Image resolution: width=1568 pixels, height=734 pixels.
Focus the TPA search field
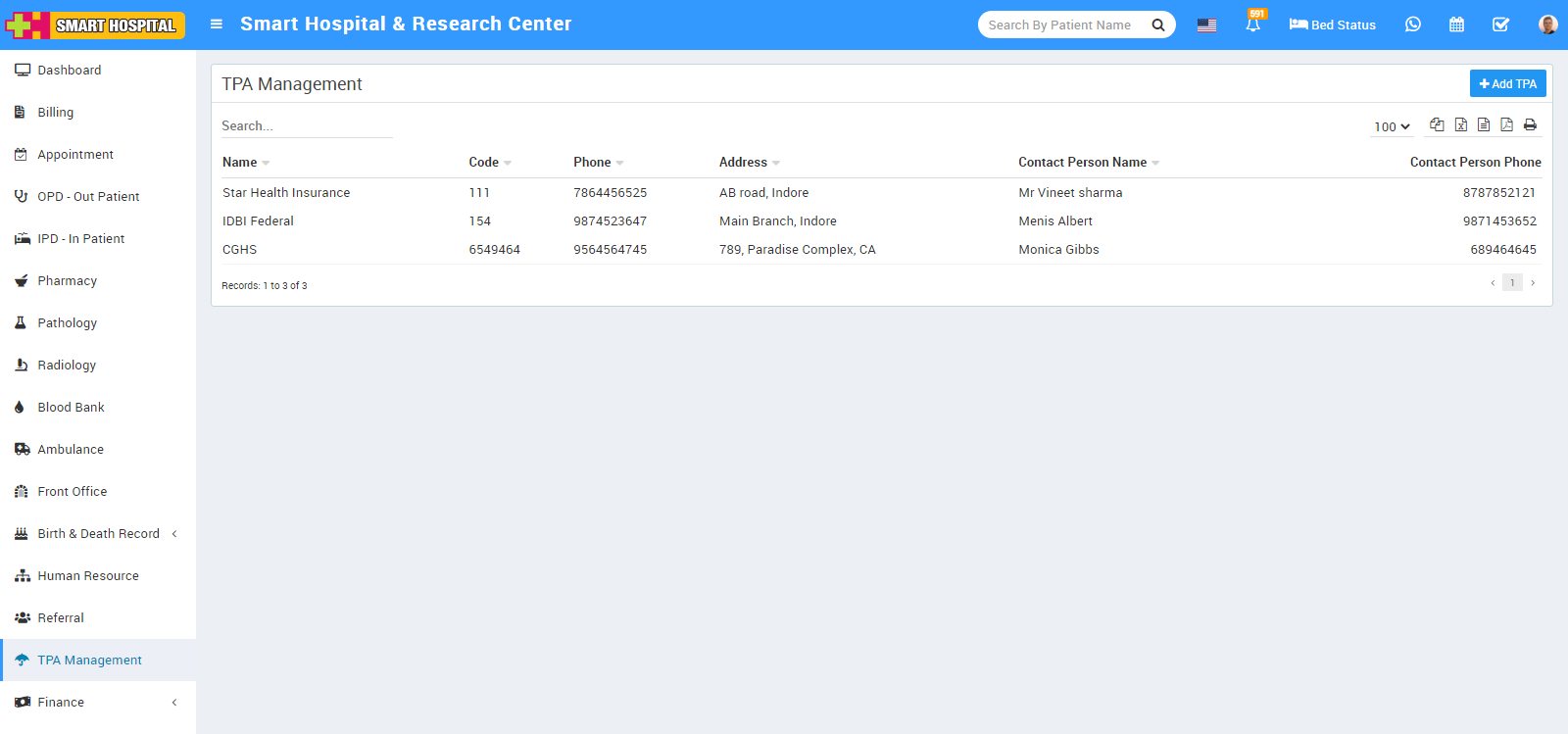306,125
